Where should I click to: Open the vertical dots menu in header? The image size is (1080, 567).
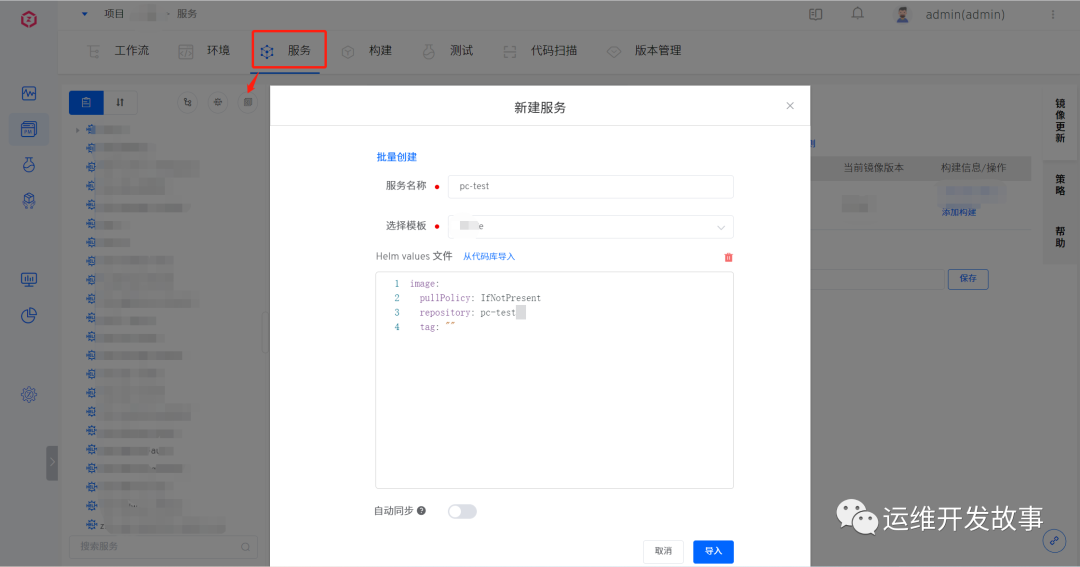(x=1053, y=14)
